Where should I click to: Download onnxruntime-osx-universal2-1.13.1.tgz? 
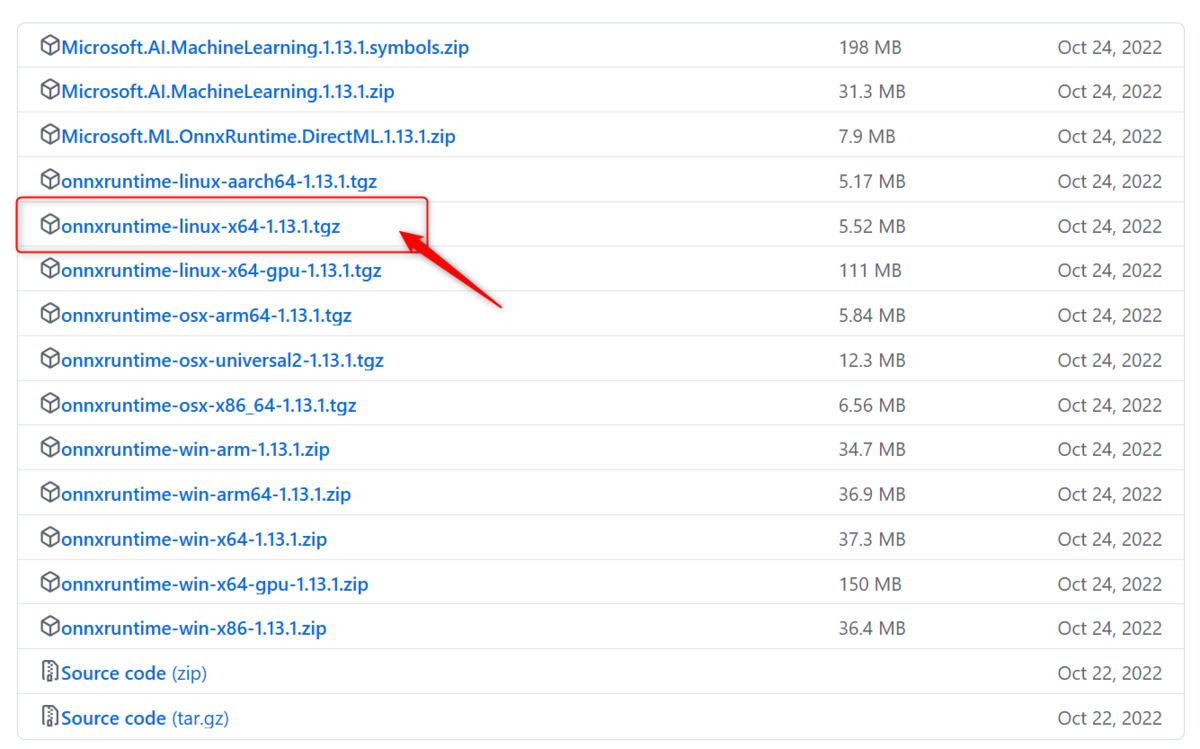tap(223, 360)
